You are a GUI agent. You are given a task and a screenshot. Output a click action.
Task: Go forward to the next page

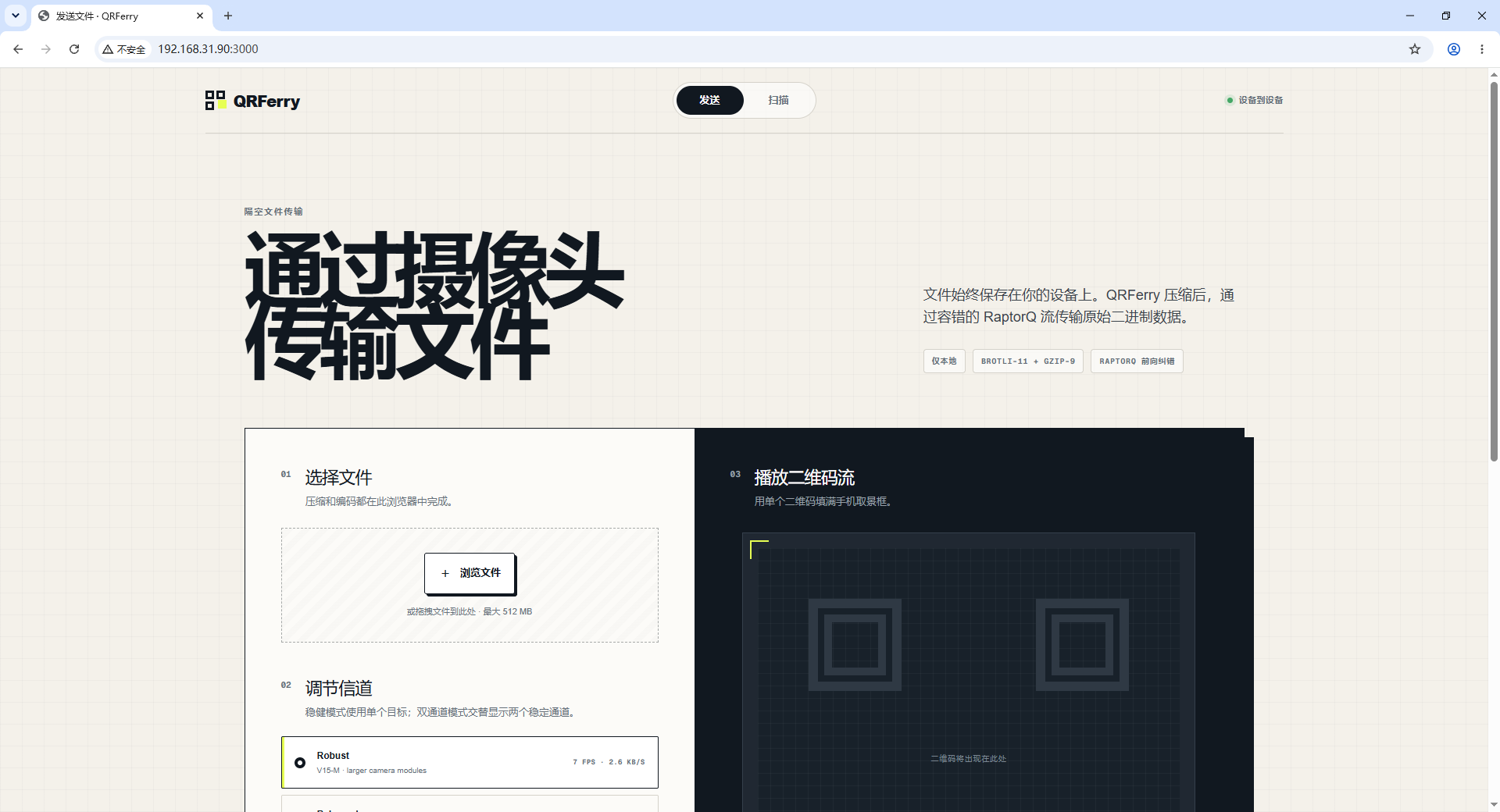[46, 49]
